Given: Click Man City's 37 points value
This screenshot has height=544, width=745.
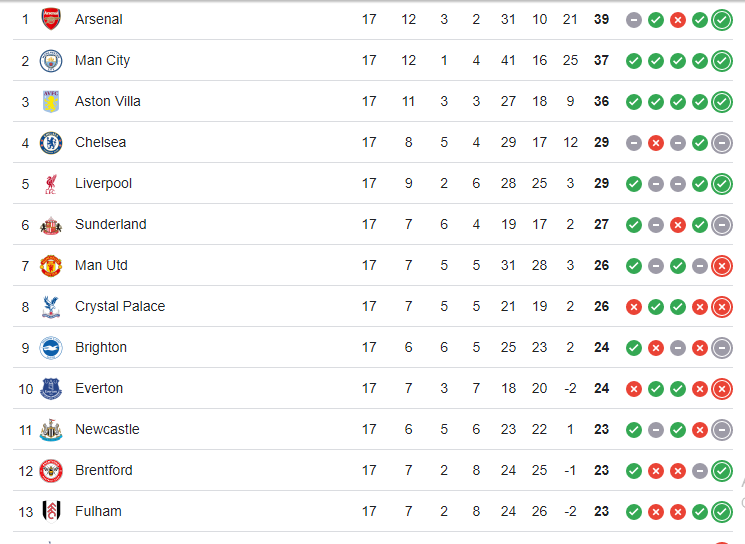Looking at the screenshot, I should point(601,60).
